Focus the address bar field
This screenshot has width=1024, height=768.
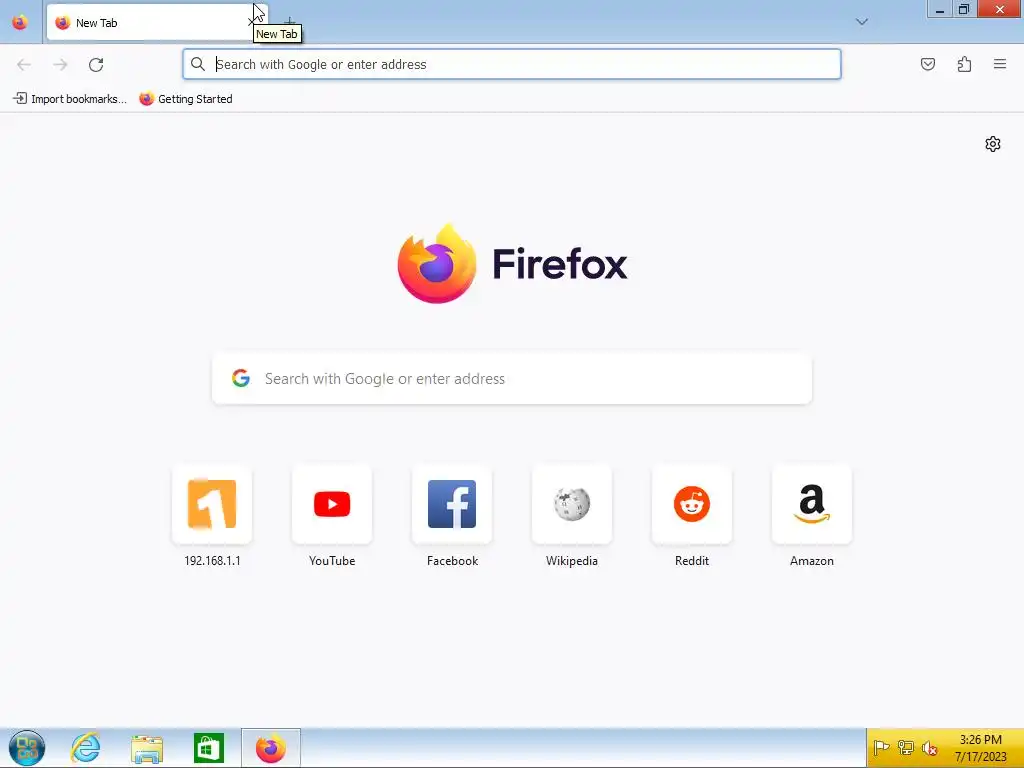coord(512,64)
